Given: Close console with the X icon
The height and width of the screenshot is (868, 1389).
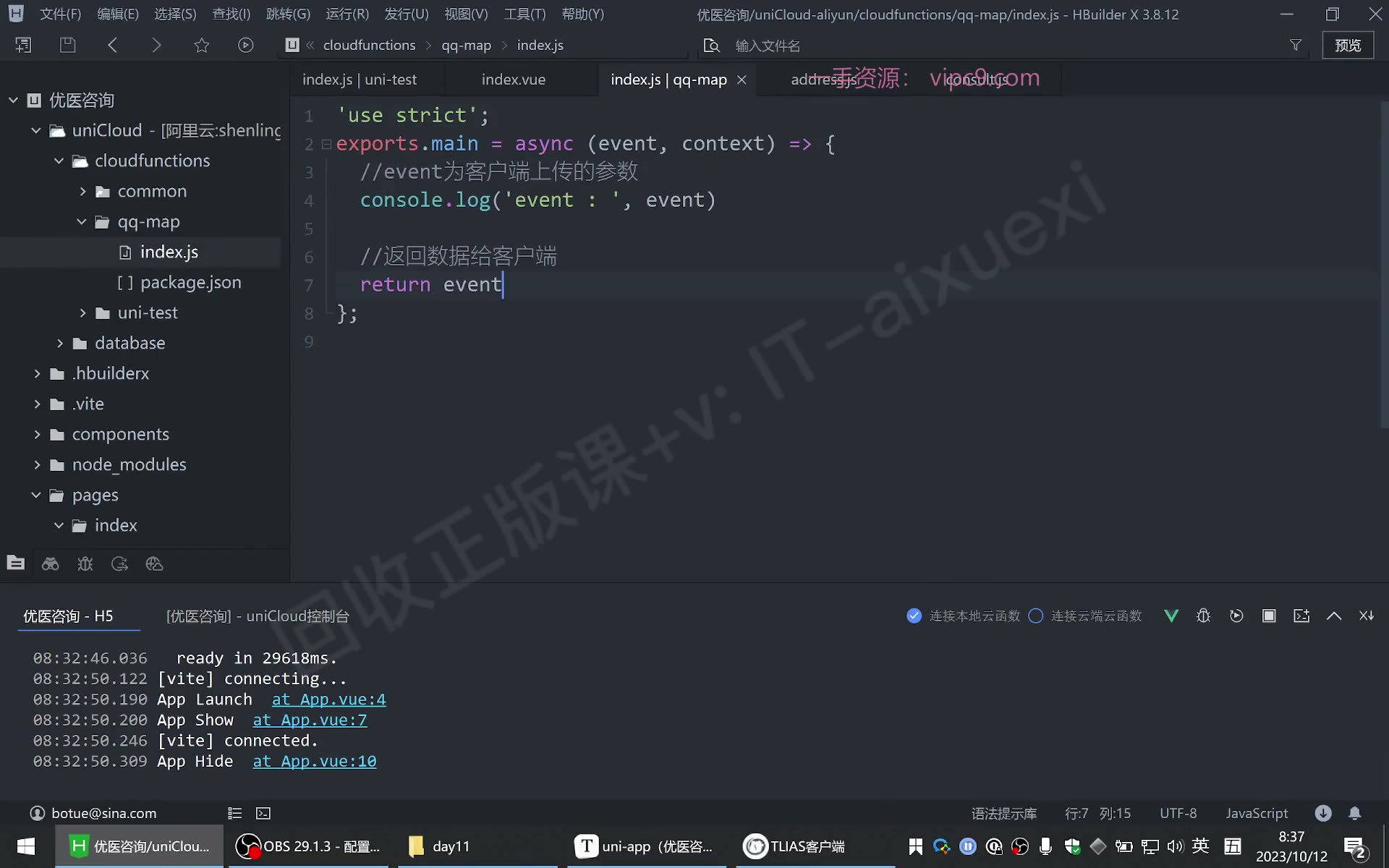Looking at the screenshot, I should click(1367, 616).
